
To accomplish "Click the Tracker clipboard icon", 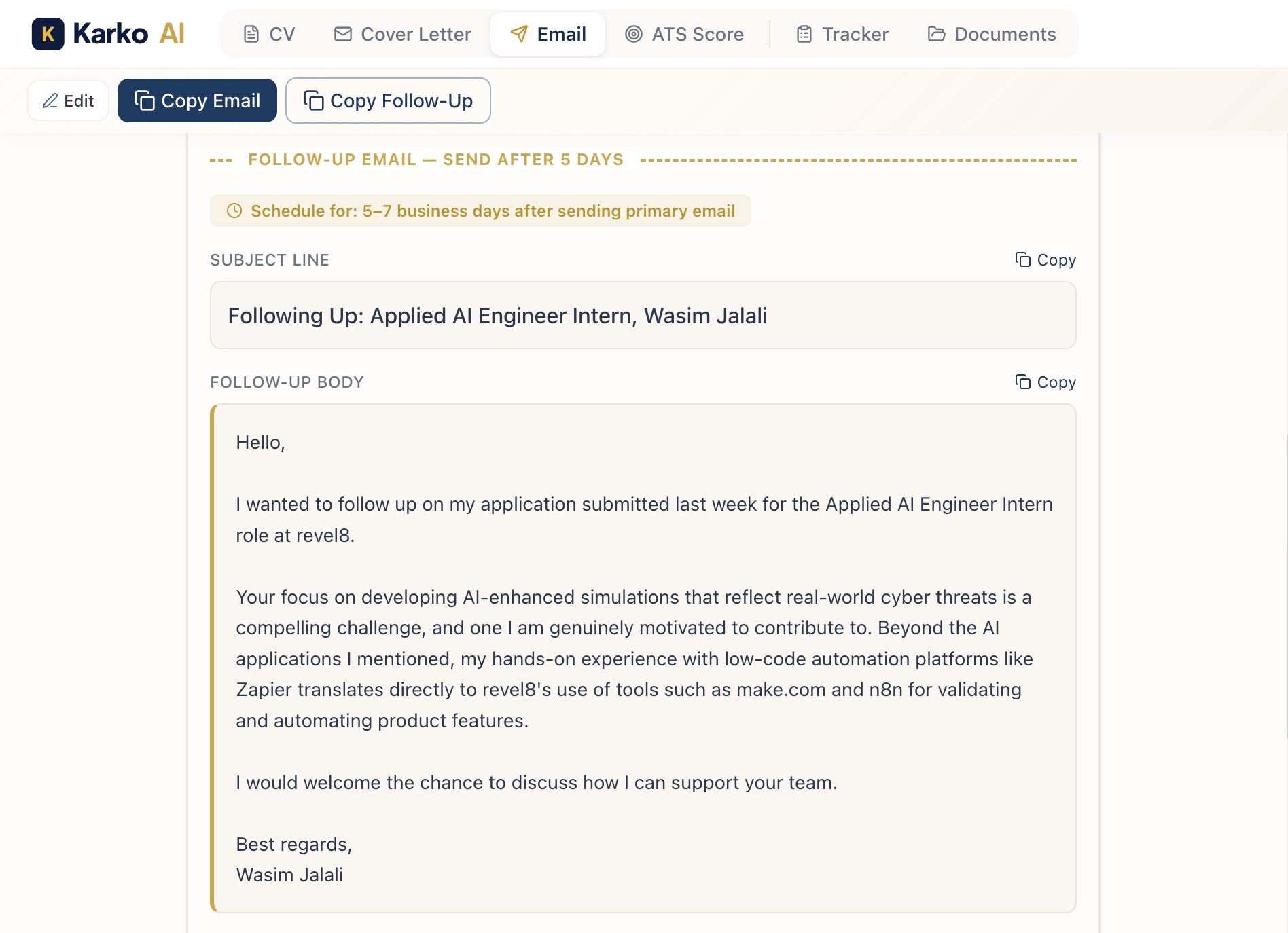I will [802, 33].
